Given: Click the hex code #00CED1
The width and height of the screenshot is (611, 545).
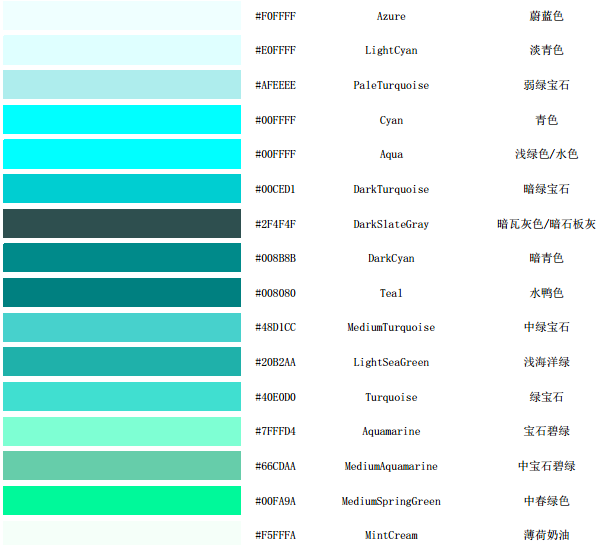Looking at the screenshot, I should pyautogui.click(x=275, y=189).
